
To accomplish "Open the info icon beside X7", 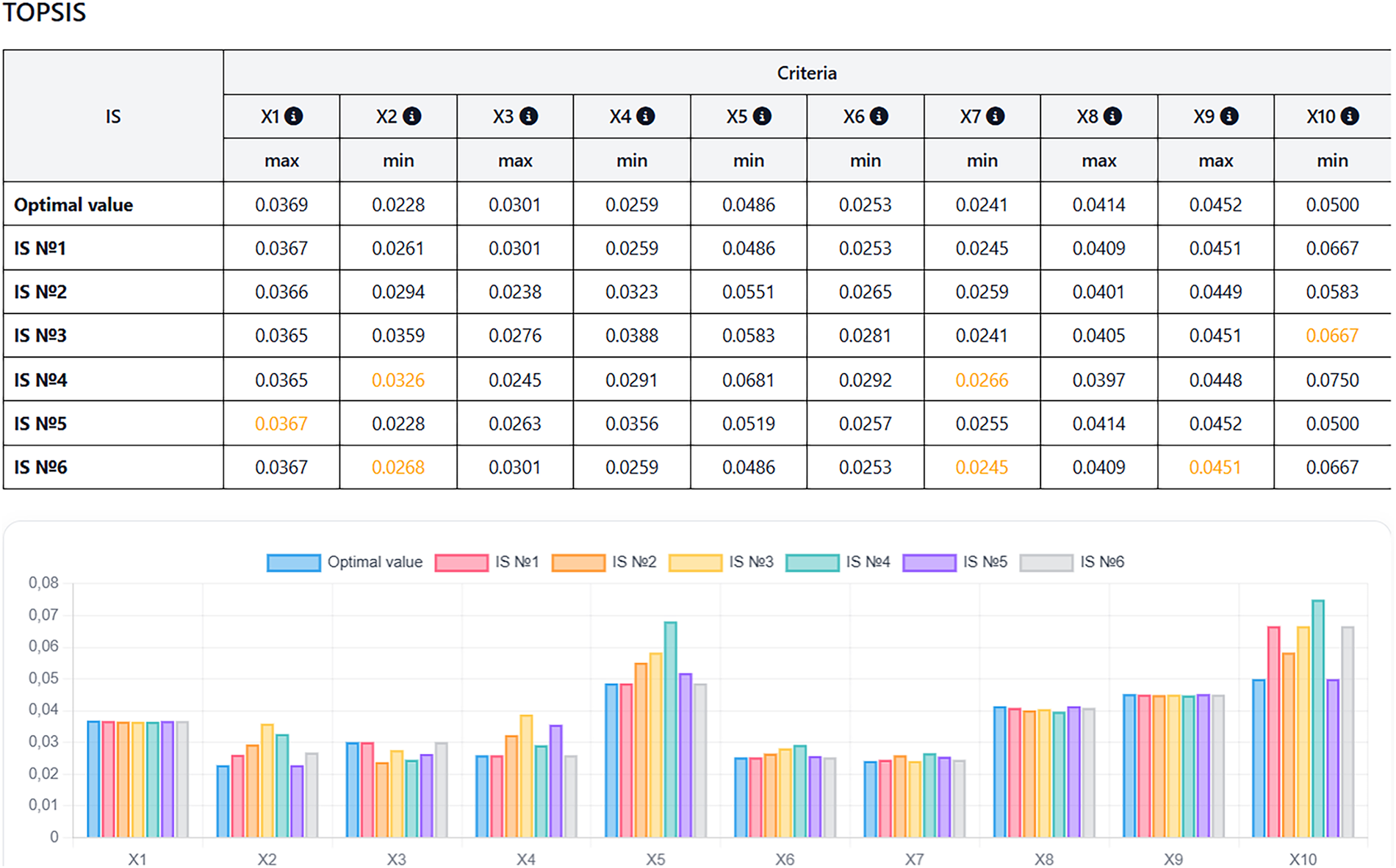I will (x=995, y=116).
